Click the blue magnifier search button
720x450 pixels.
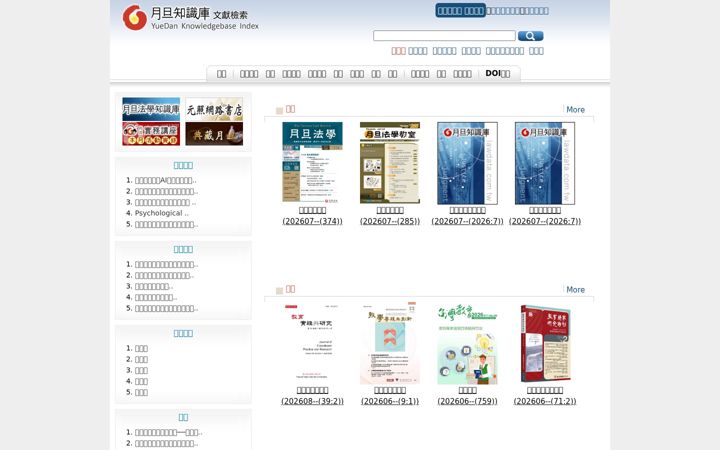[530, 36]
